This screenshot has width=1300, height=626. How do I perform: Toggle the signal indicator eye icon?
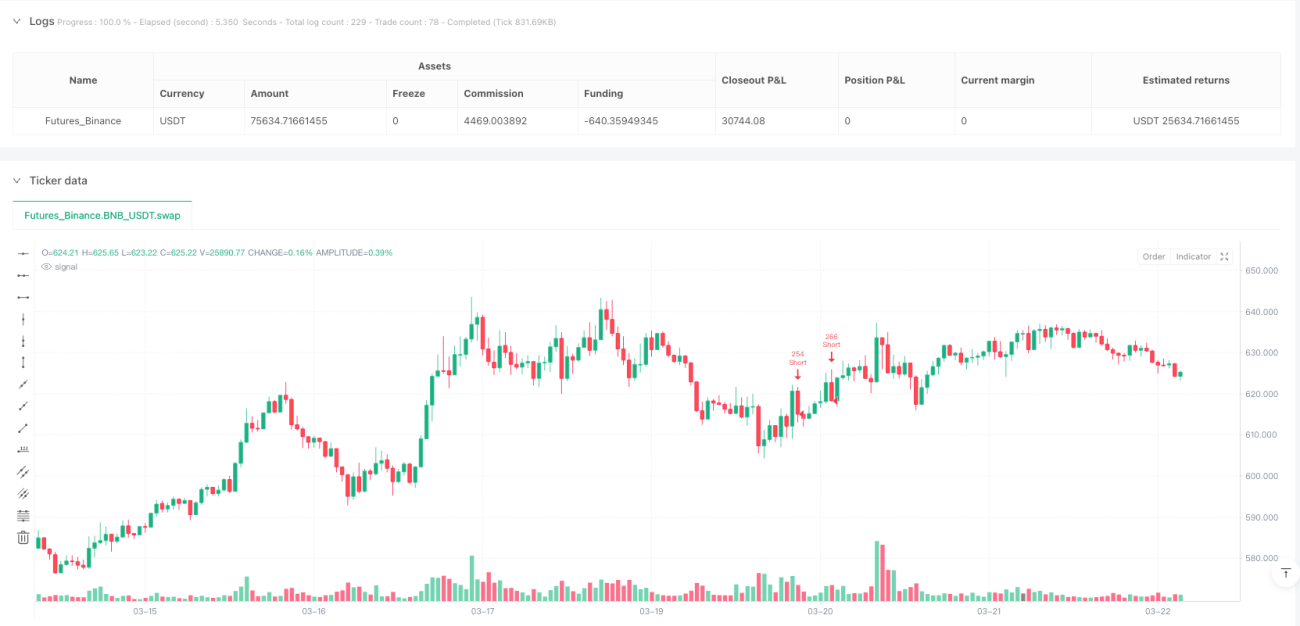coord(46,267)
